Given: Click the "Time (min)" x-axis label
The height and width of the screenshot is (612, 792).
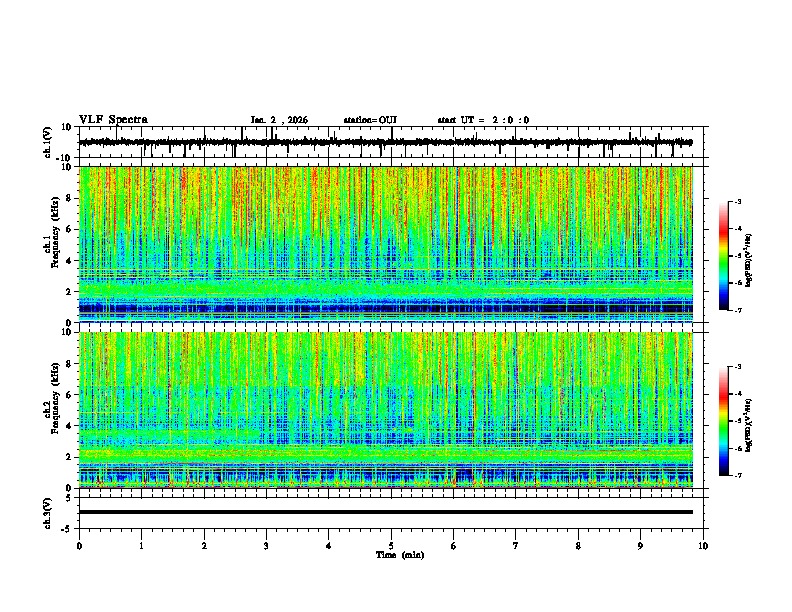Looking at the screenshot, I should coord(400,555).
